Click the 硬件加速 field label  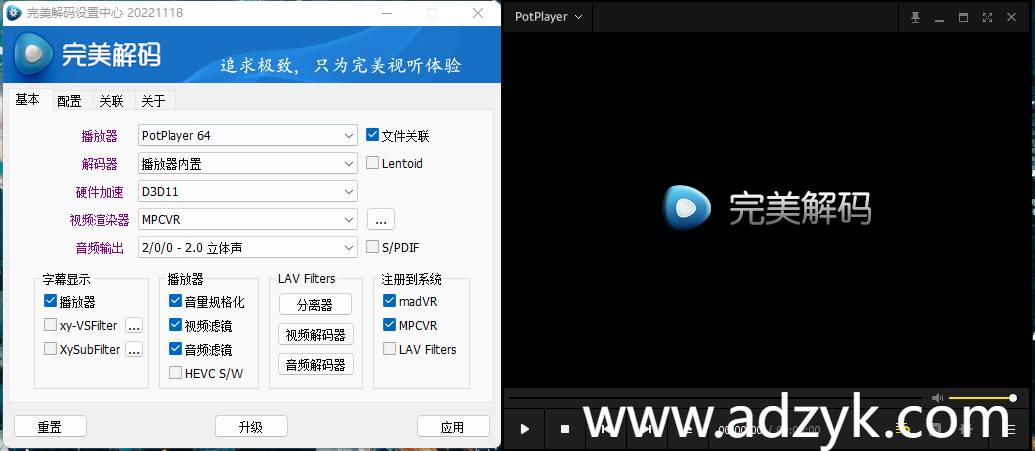pos(100,192)
